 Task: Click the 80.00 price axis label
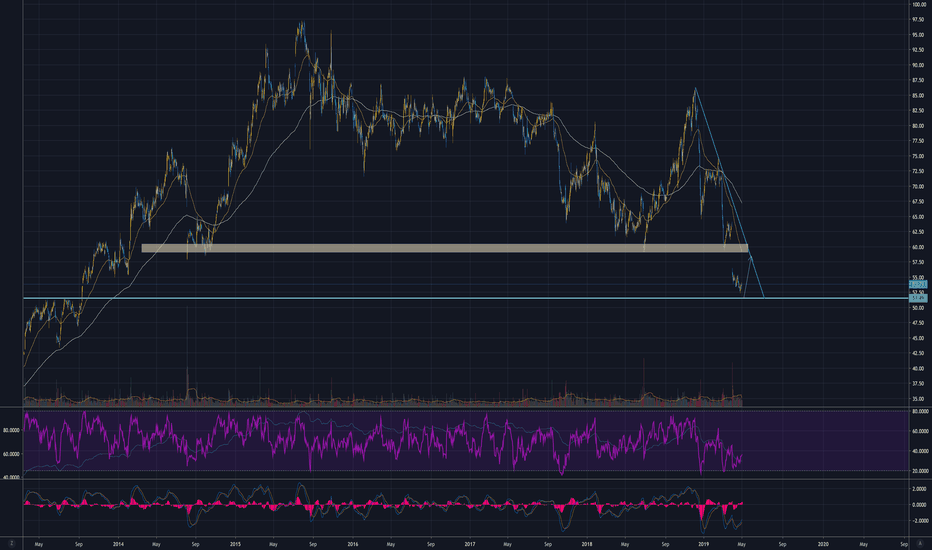click(918, 126)
